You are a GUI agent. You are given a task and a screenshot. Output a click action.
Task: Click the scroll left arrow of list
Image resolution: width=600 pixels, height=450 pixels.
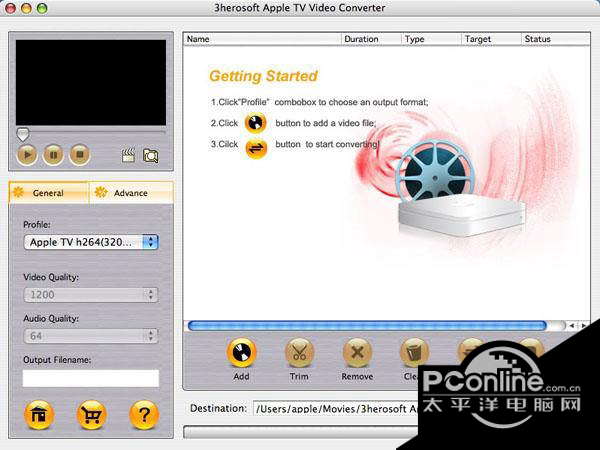click(572, 326)
